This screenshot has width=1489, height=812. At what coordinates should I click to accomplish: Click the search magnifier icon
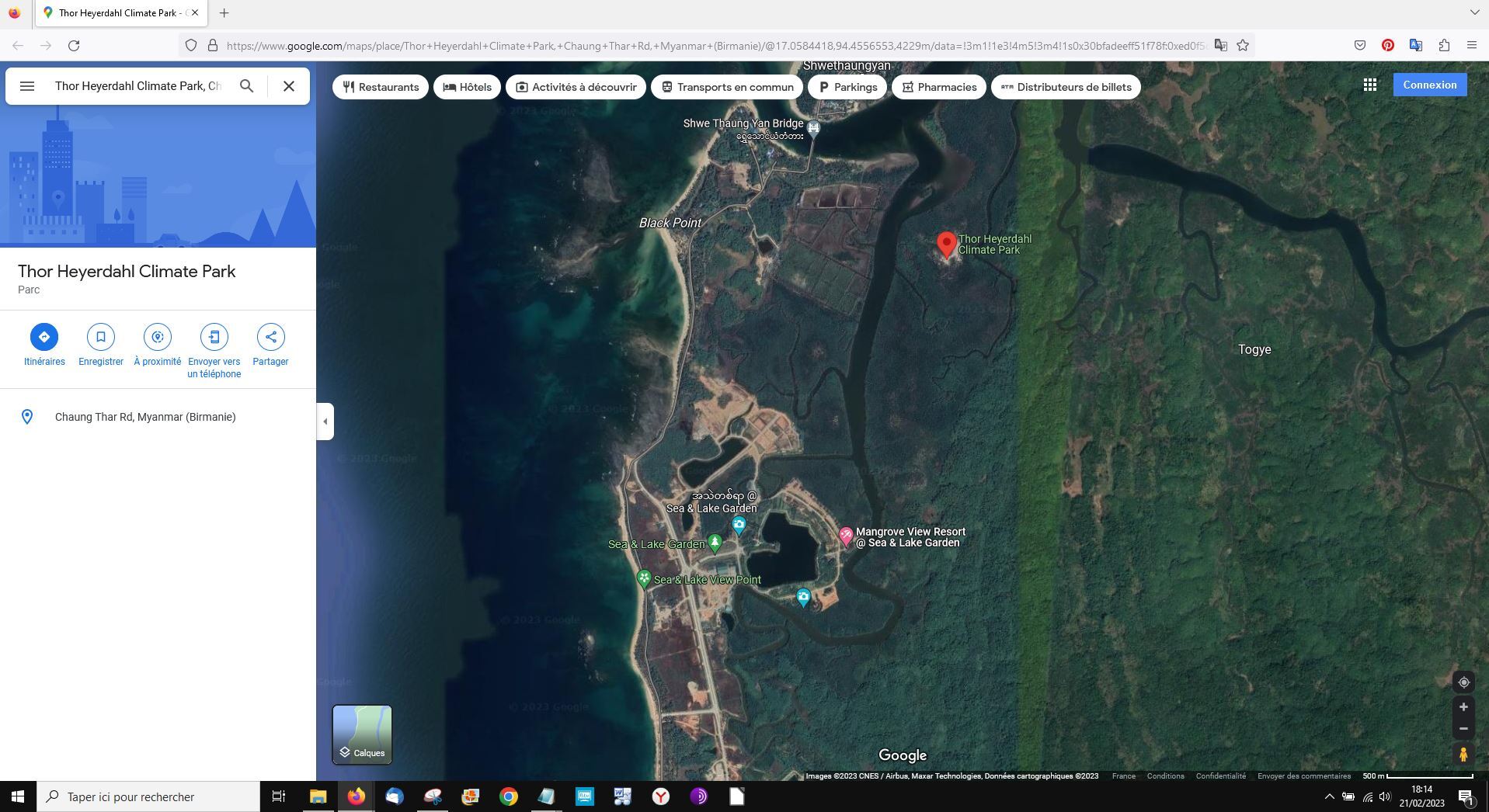pyautogui.click(x=246, y=86)
